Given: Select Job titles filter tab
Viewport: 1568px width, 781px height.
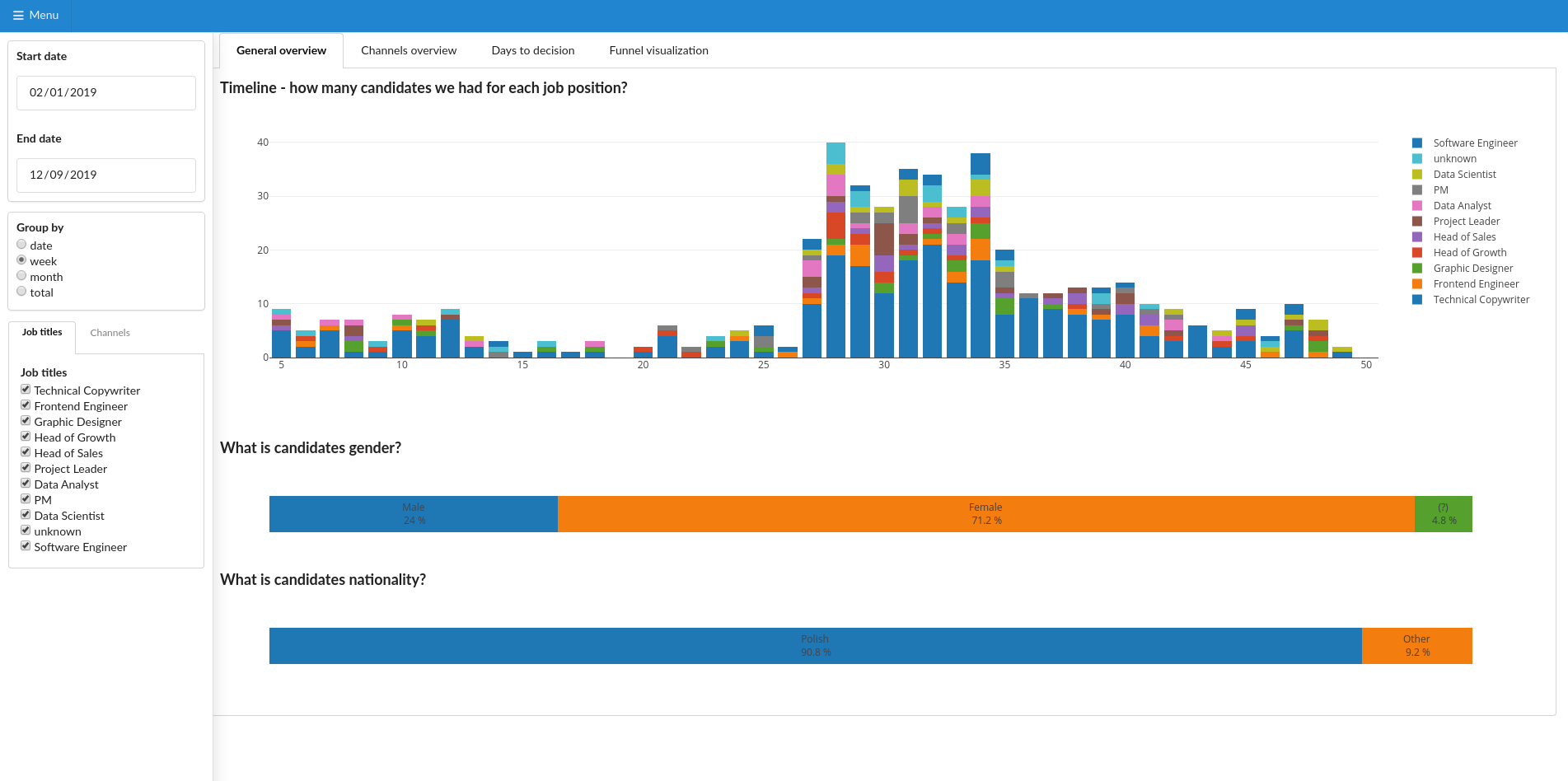Looking at the screenshot, I should [x=42, y=333].
